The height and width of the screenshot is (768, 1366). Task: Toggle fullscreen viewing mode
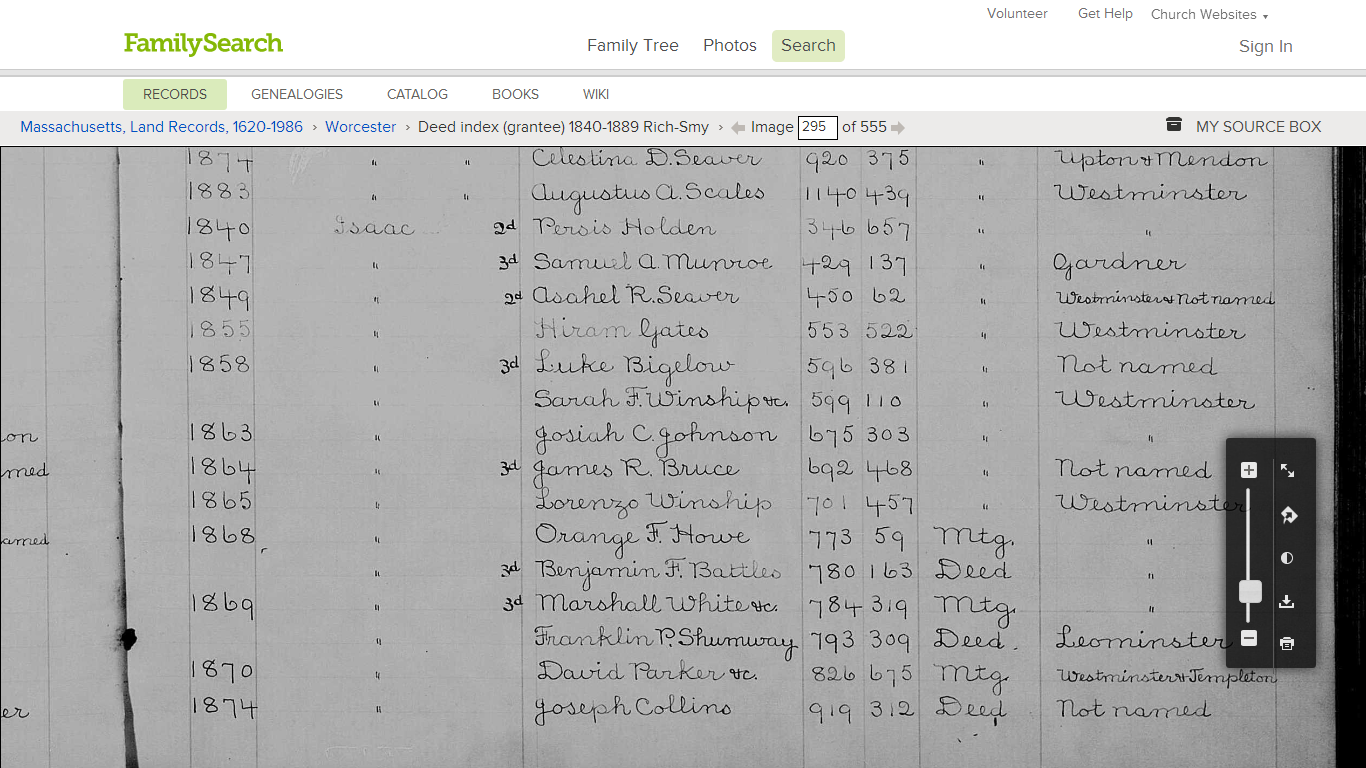[x=1287, y=470]
